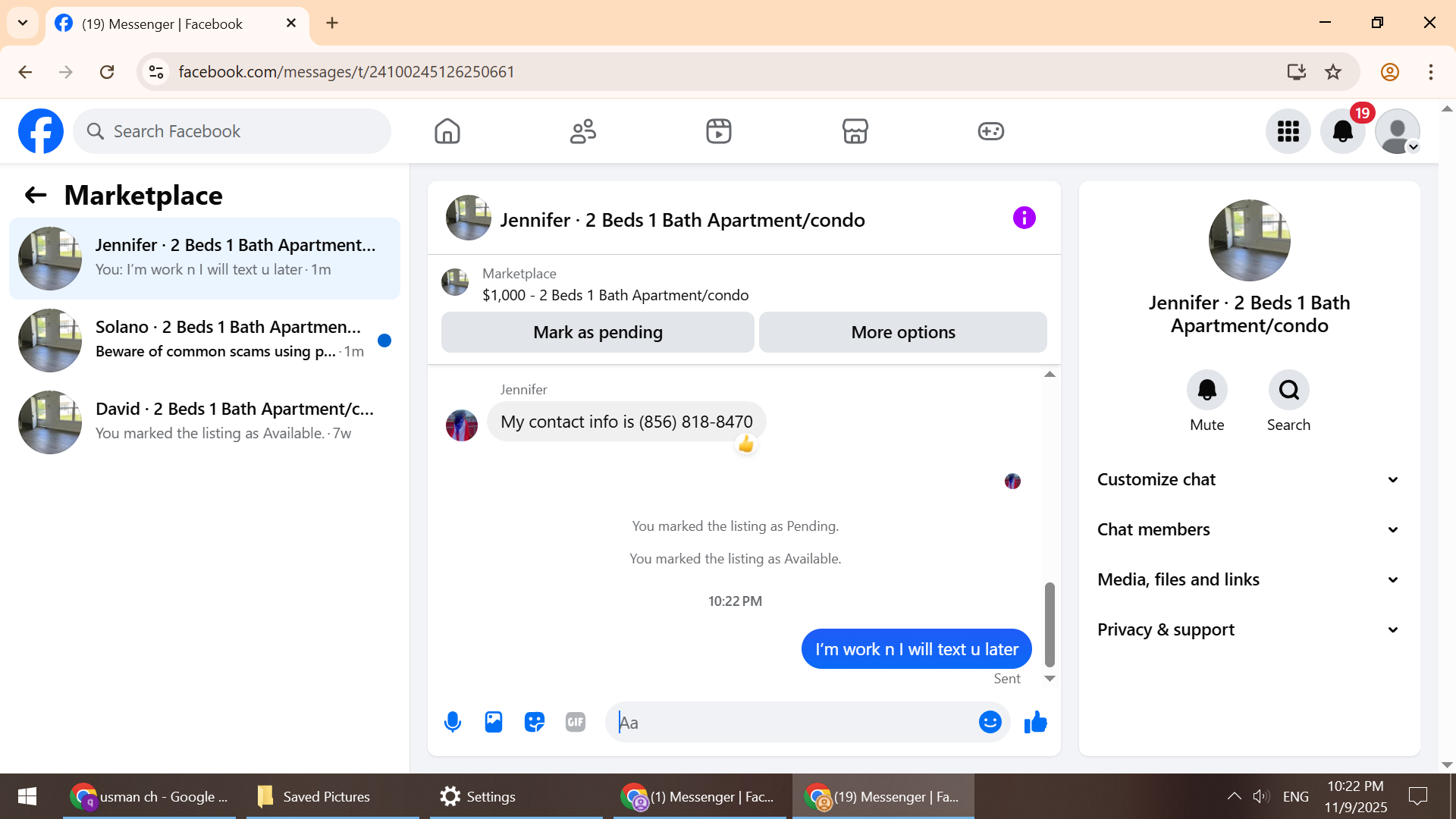Screen dimensions: 1456x819
Task: Open the Friends icon in top navigation
Action: (583, 131)
